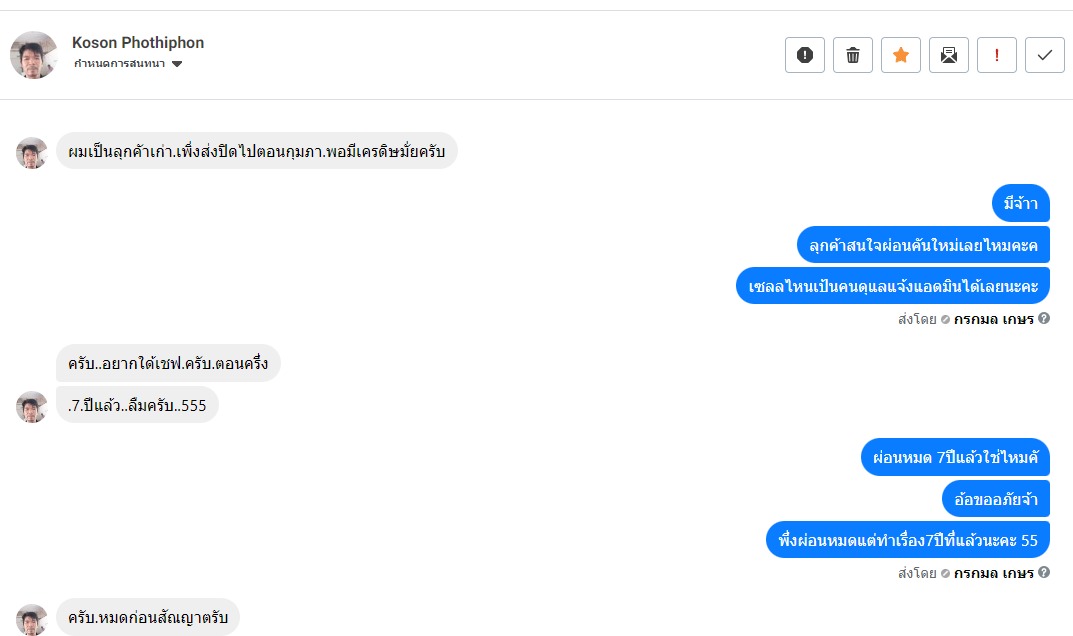Click the octagon spam warning icon
The width and height of the screenshot is (1073, 636).
coord(805,55)
